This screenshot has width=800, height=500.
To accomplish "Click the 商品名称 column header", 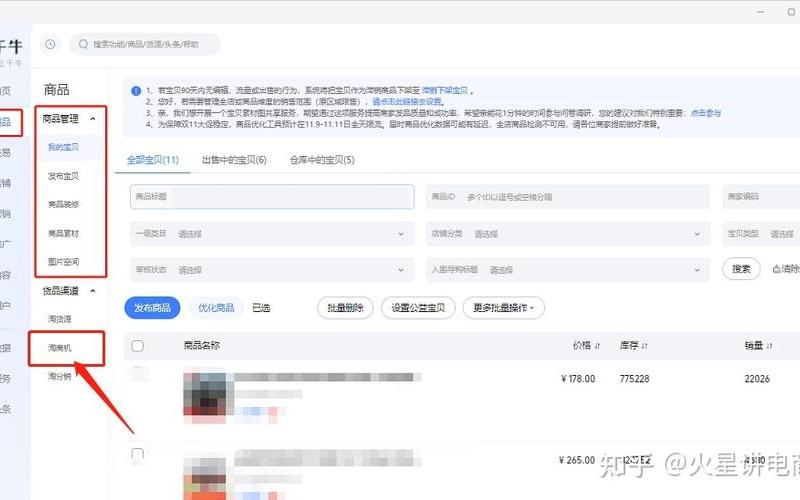I will [x=202, y=345].
